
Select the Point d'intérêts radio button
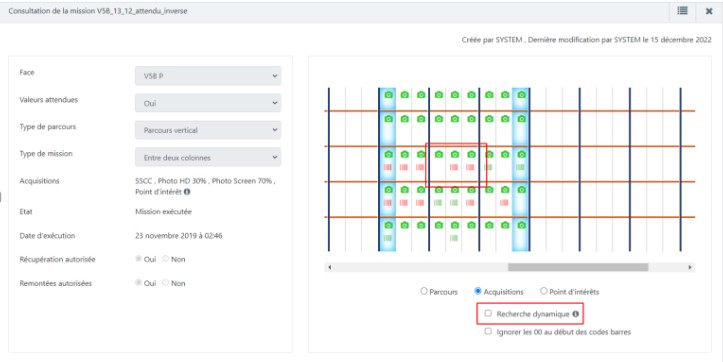point(544,291)
